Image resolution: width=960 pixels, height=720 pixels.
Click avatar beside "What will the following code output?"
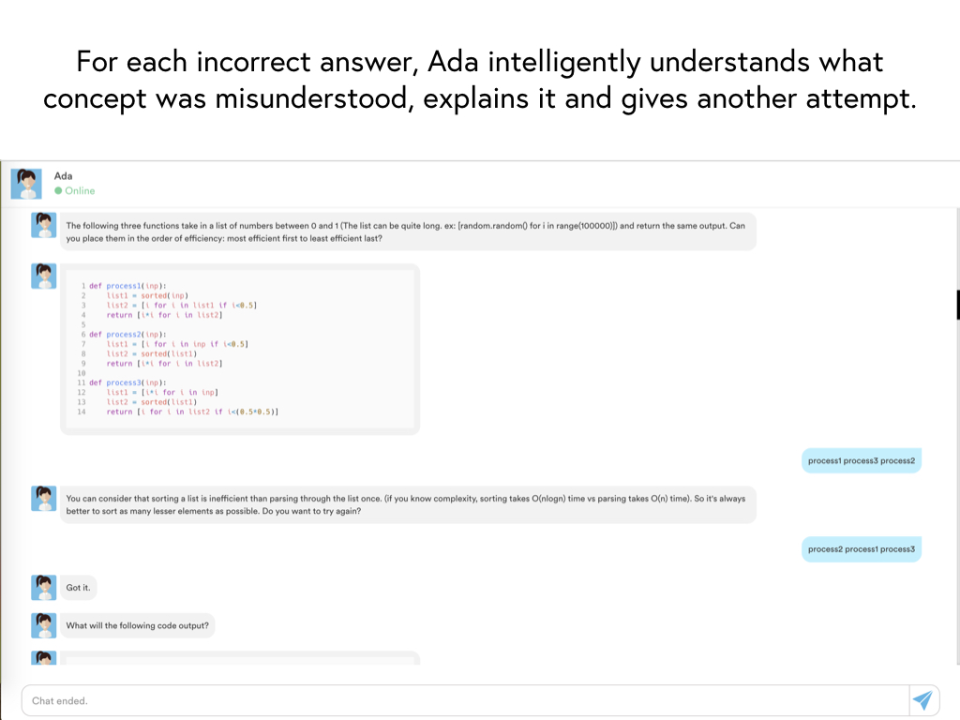pos(43,625)
